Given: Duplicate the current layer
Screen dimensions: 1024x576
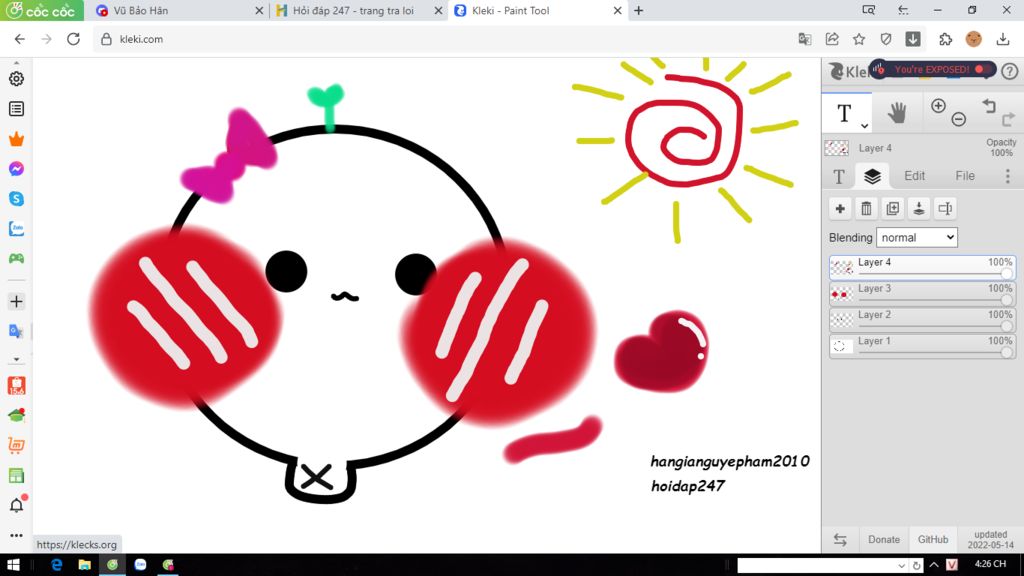Looking at the screenshot, I should tap(893, 209).
